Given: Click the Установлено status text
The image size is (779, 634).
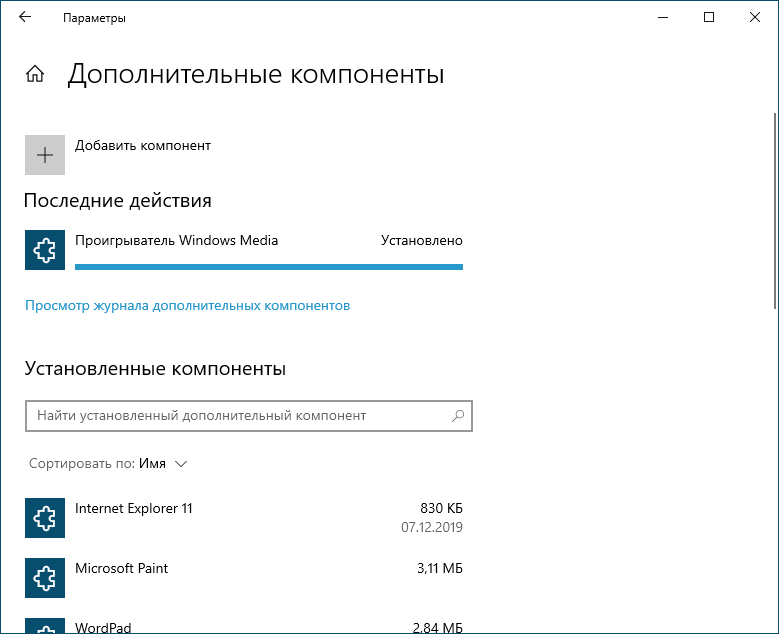Looking at the screenshot, I should pos(422,240).
